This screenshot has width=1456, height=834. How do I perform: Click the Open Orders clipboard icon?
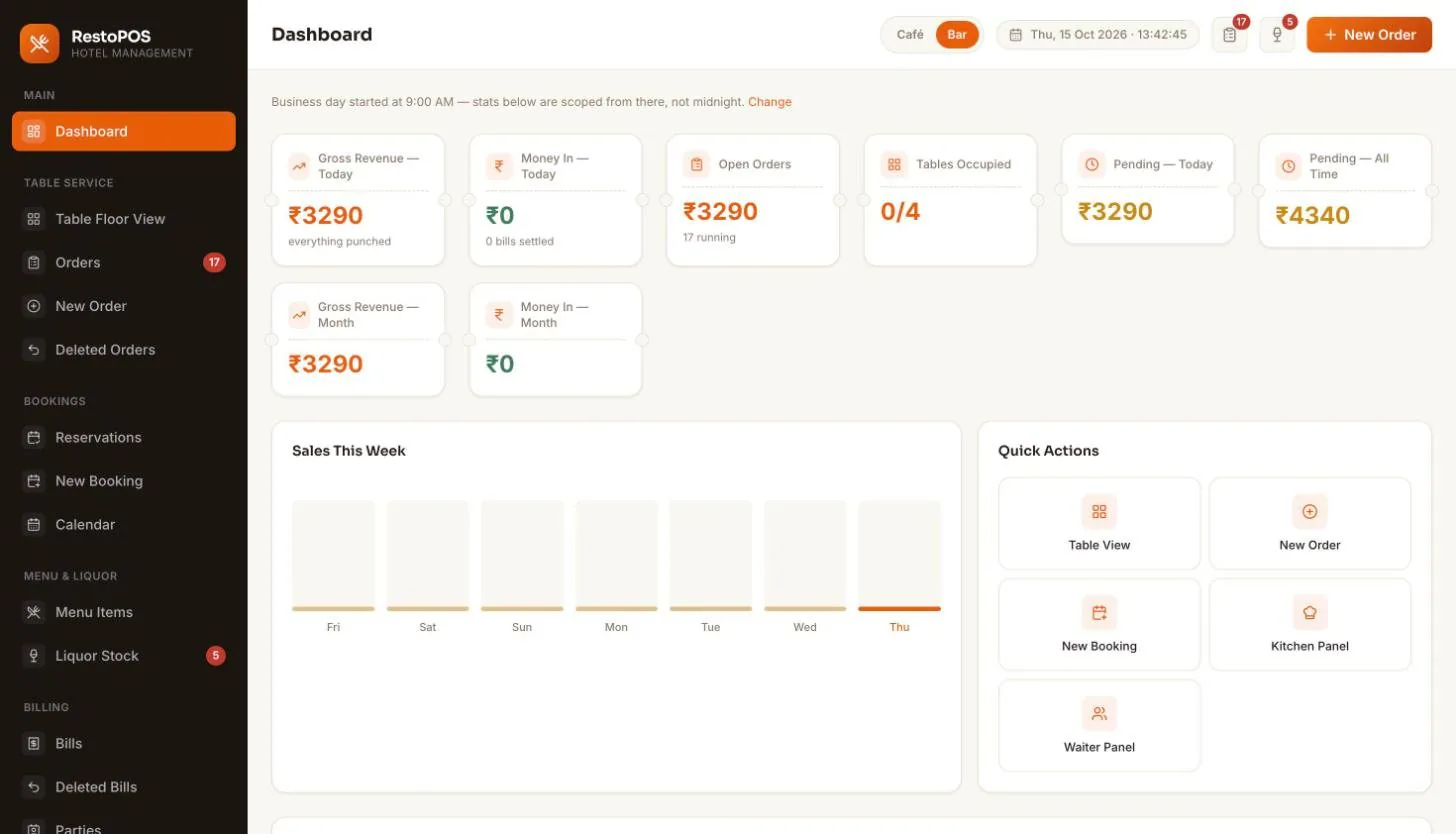pos(697,164)
